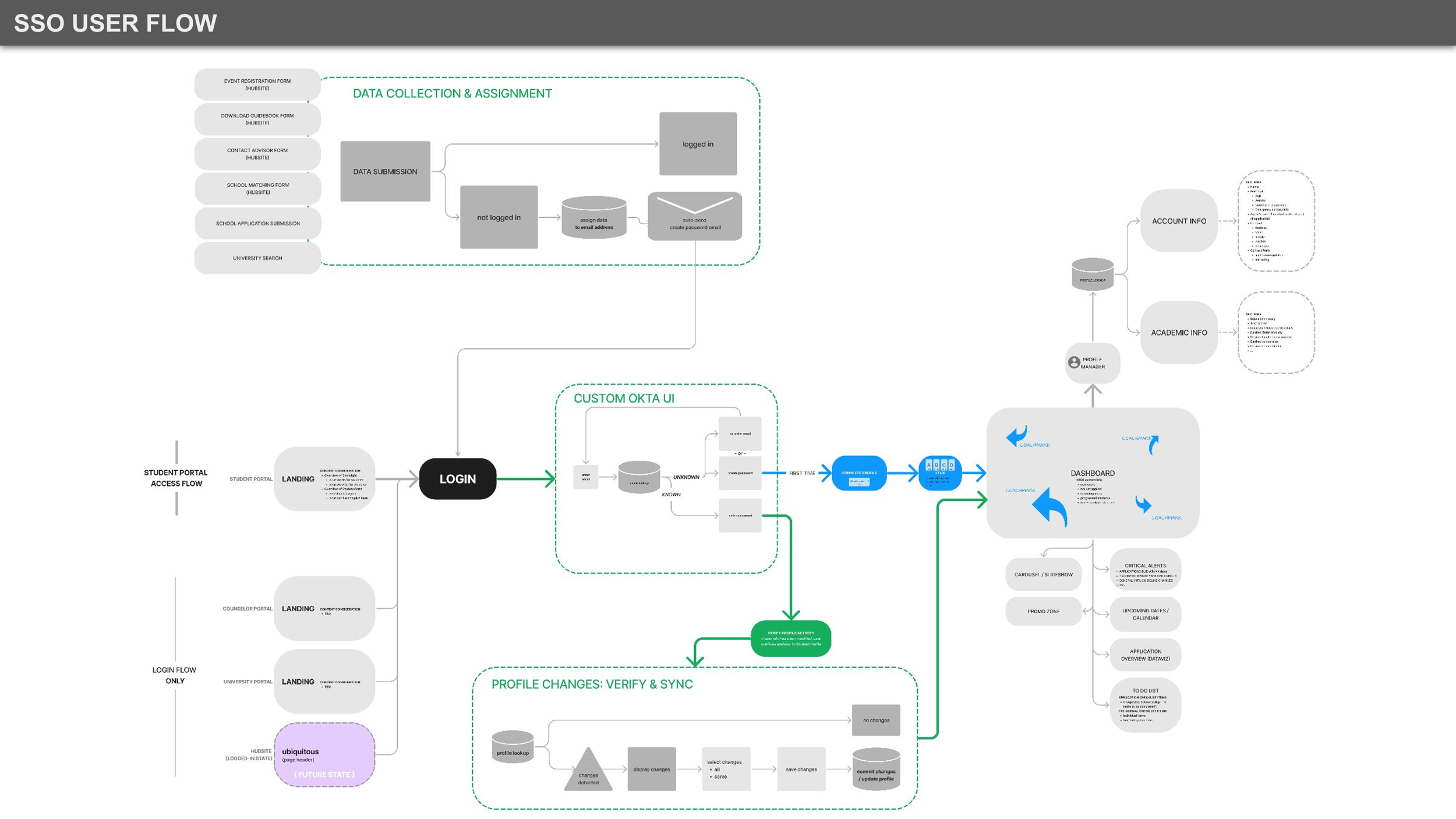Select the green VERIFY PROFILE ACTIVITY node

click(x=791, y=638)
